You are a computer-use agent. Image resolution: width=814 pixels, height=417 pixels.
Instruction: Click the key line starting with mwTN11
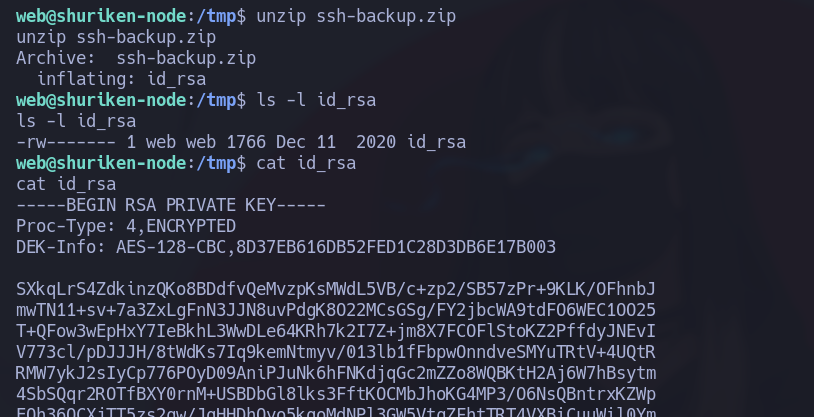click(x=335, y=310)
